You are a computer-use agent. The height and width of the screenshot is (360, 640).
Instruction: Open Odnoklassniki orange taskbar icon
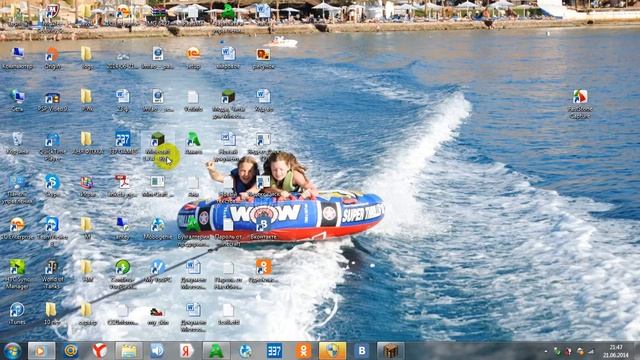click(303, 351)
